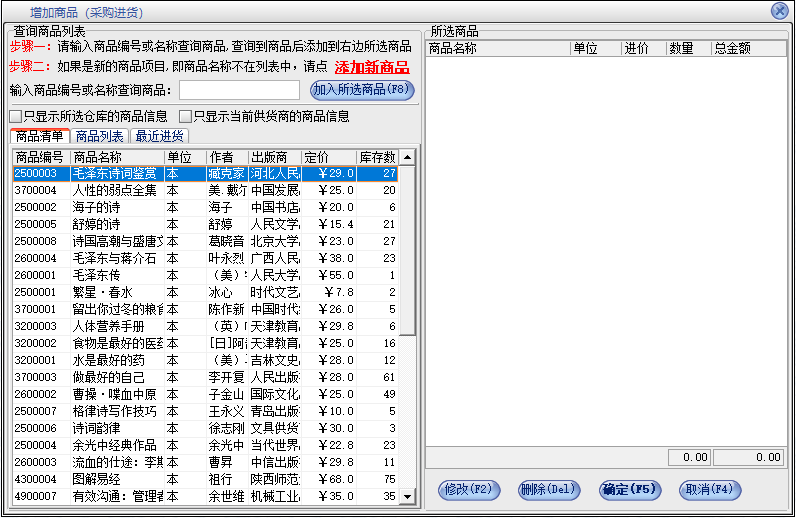Click 总金额 header in selected products
Viewport: 796px width, 518px height.
click(749, 48)
